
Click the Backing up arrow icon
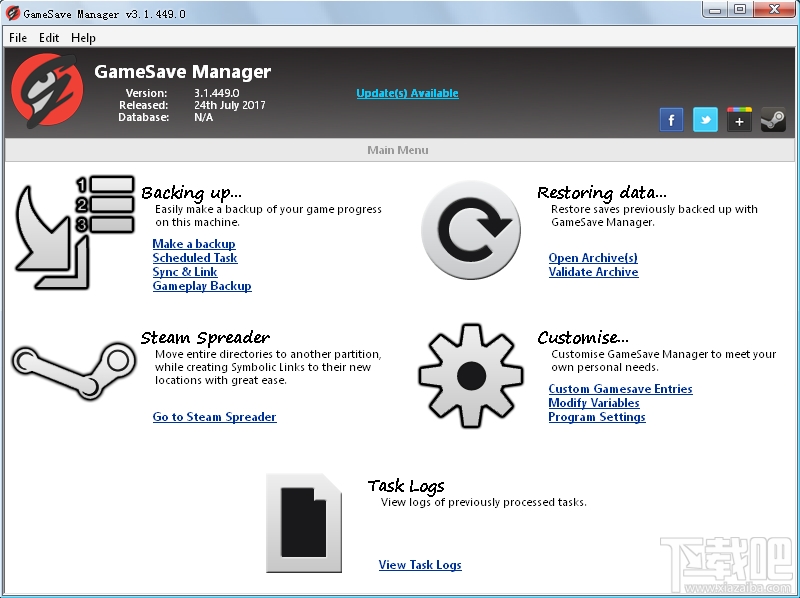coord(75,233)
